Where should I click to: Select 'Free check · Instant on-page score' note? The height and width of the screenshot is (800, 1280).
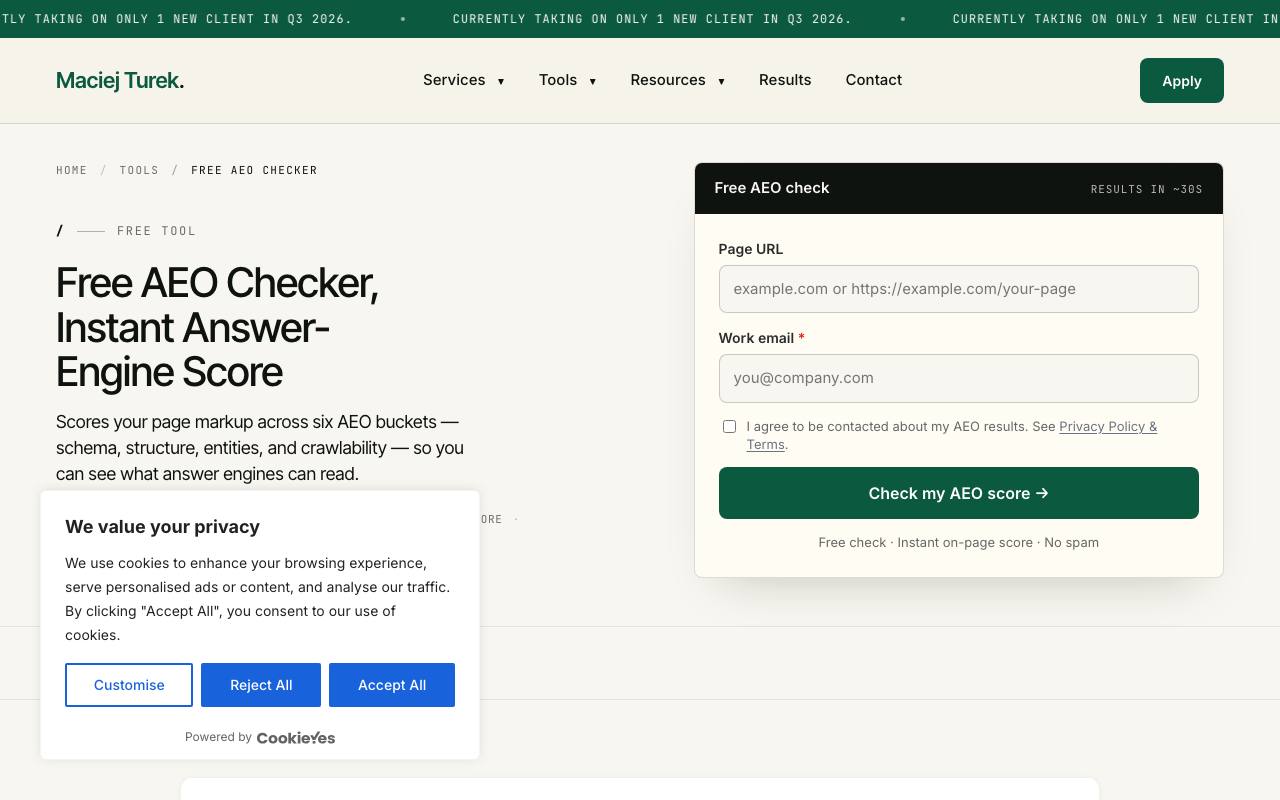[x=958, y=542]
